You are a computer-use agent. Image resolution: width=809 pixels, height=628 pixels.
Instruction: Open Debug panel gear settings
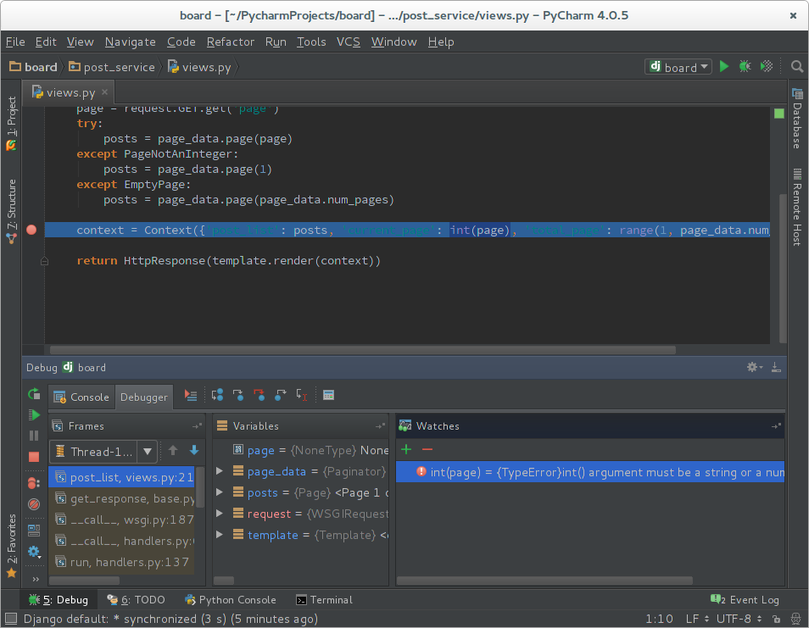pos(754,367)
